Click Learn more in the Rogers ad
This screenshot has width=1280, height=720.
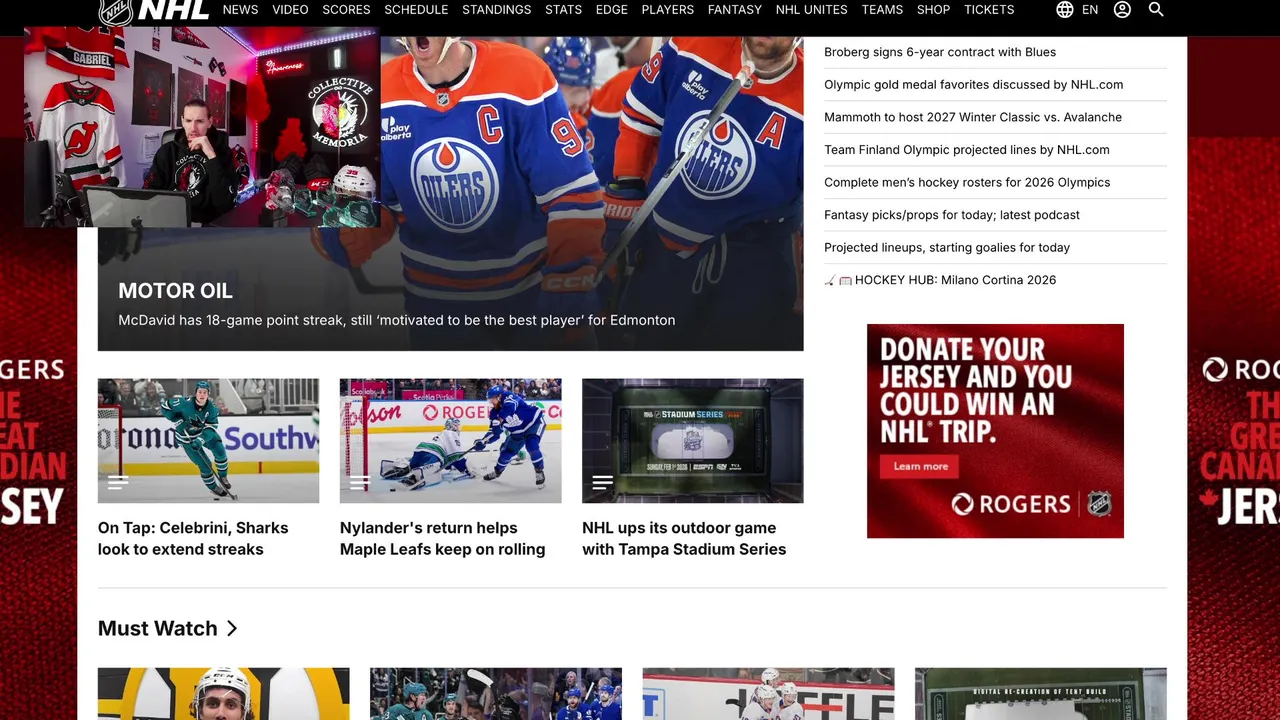pos(920,466)
